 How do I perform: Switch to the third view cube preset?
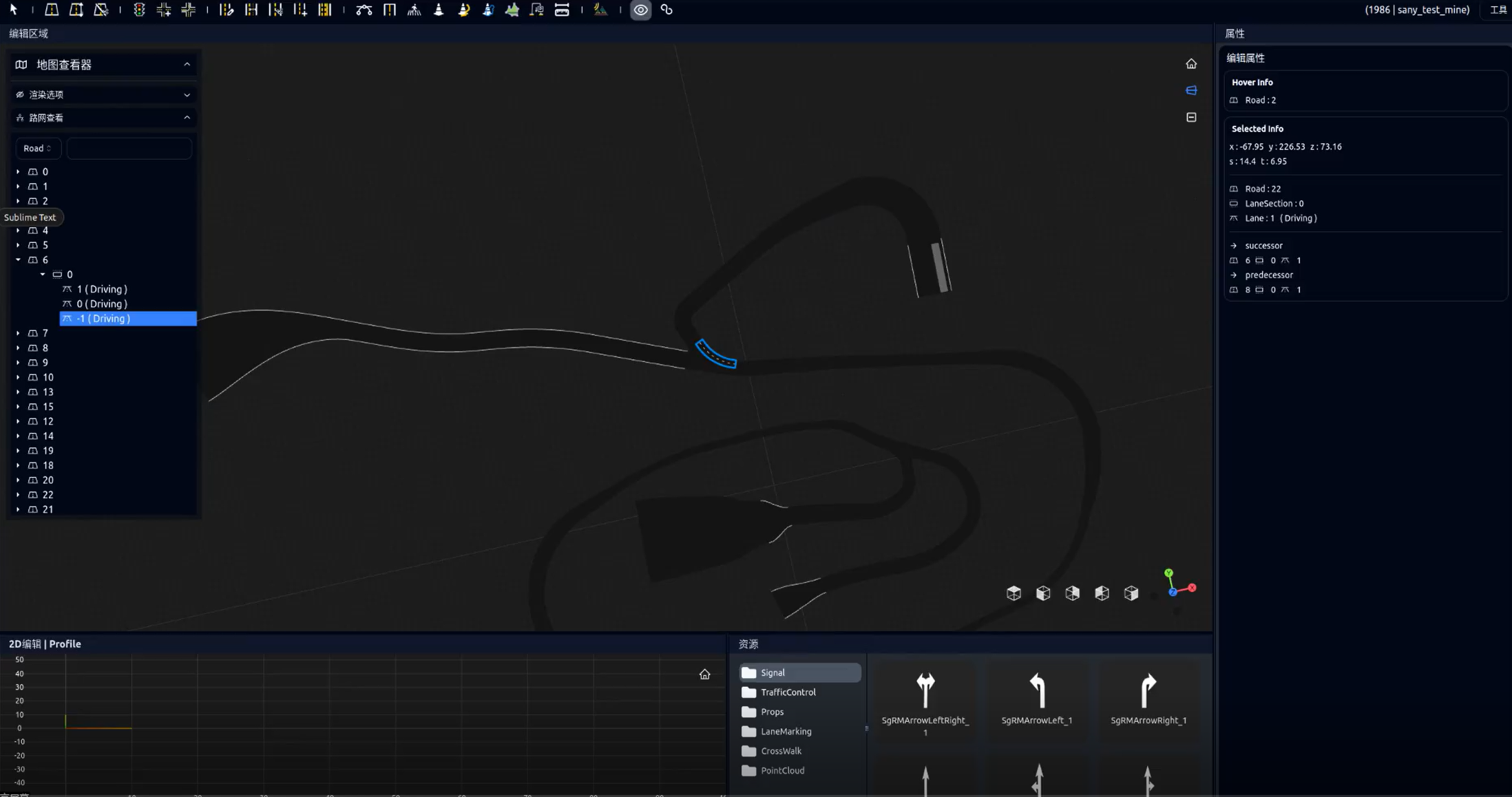(1072, 593)
